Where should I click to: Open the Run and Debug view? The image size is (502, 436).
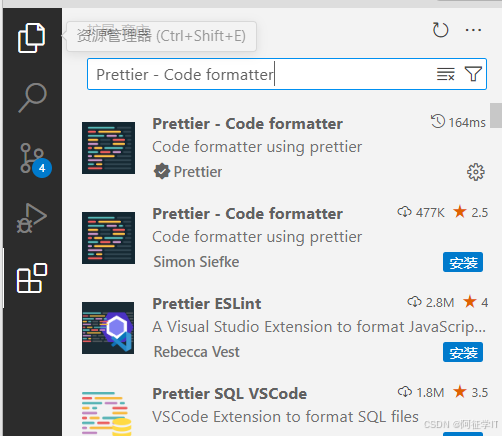(32, 218)
